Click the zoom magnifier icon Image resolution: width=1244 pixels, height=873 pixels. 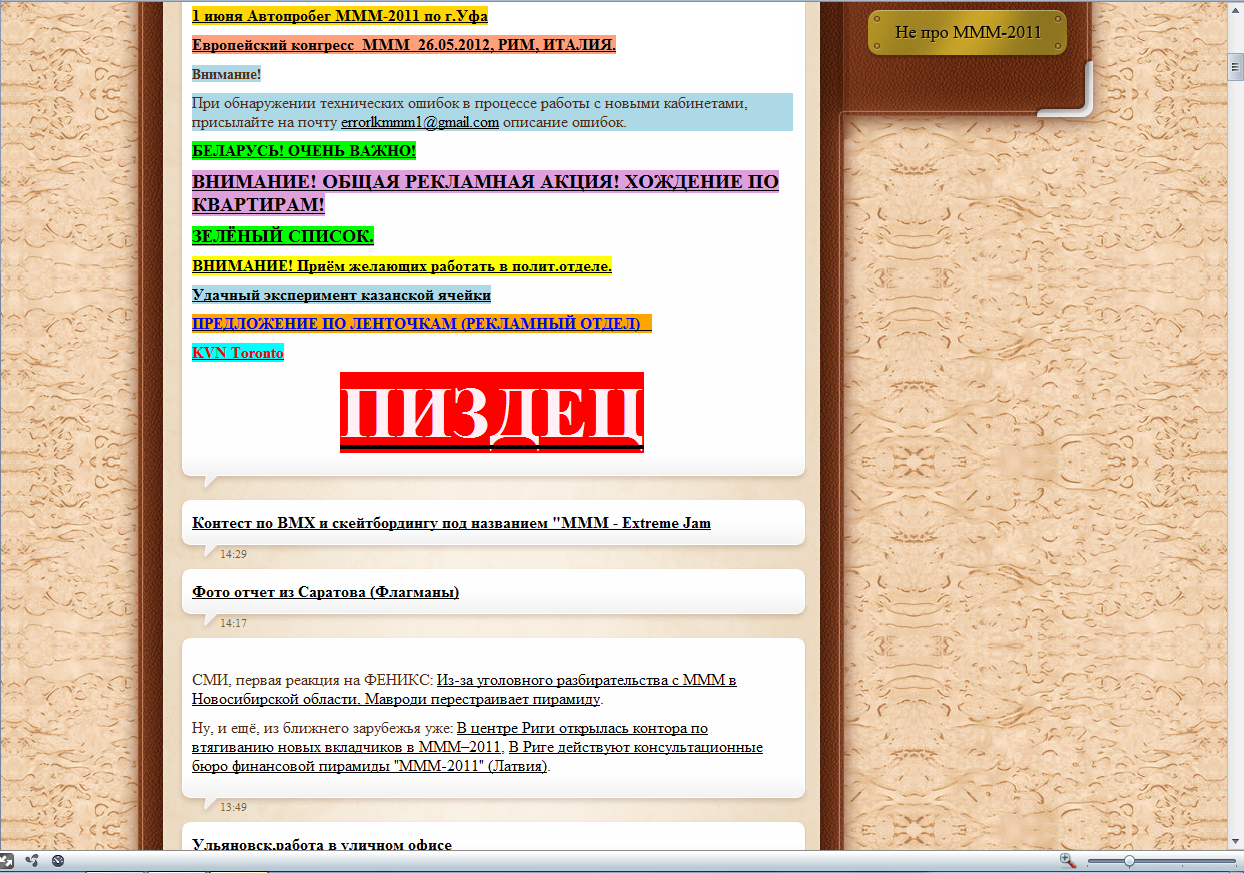coord(1068,860)
